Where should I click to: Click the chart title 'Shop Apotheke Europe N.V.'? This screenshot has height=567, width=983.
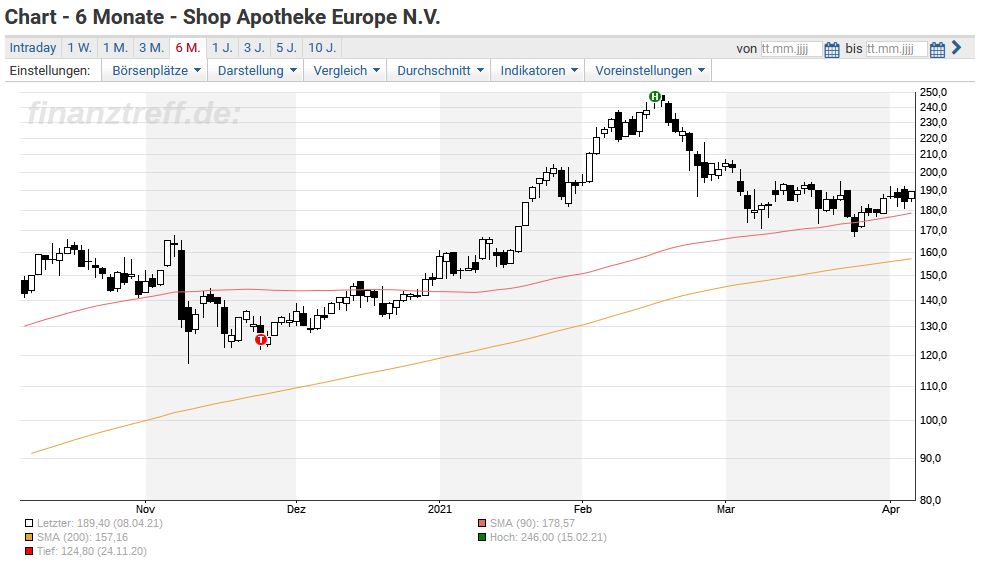point(312,17)
